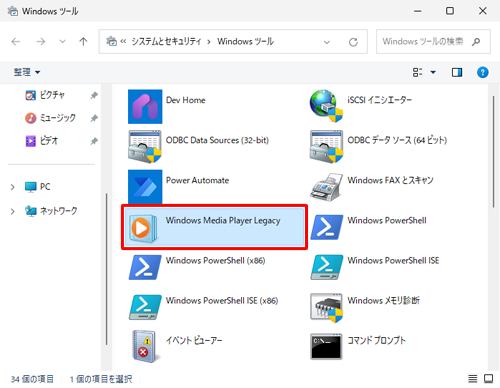Viewport: 500px width, 388px height.
Task: Toggle the preview pane
Action: [457, 72]
